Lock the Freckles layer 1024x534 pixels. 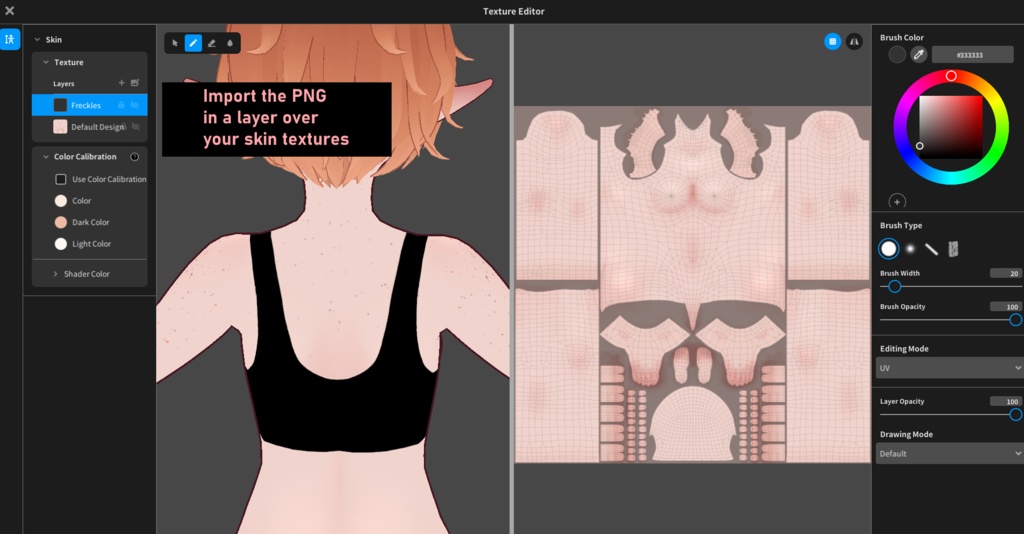click(x=121, y=105)
